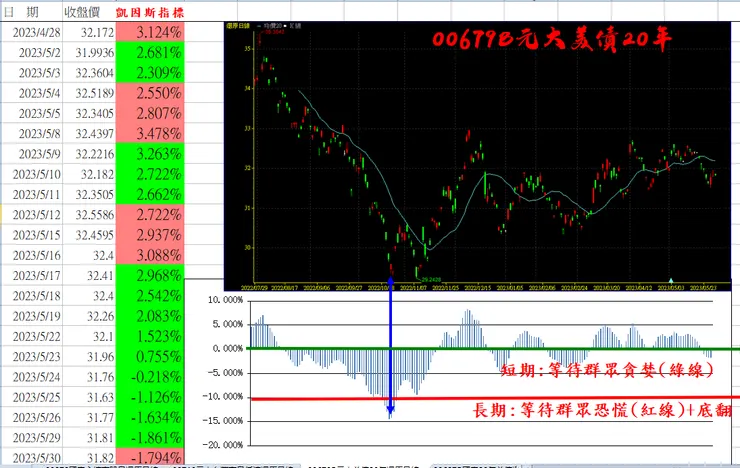
Task: Select closing price 32.3604
Action: coord(89,73)
